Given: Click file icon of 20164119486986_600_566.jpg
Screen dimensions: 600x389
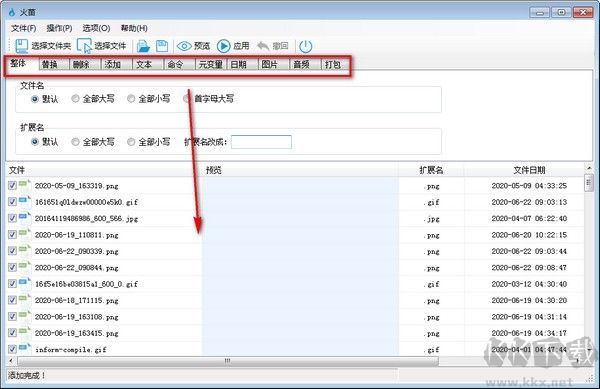Looking at the screenshot, I should coord(25,218).
